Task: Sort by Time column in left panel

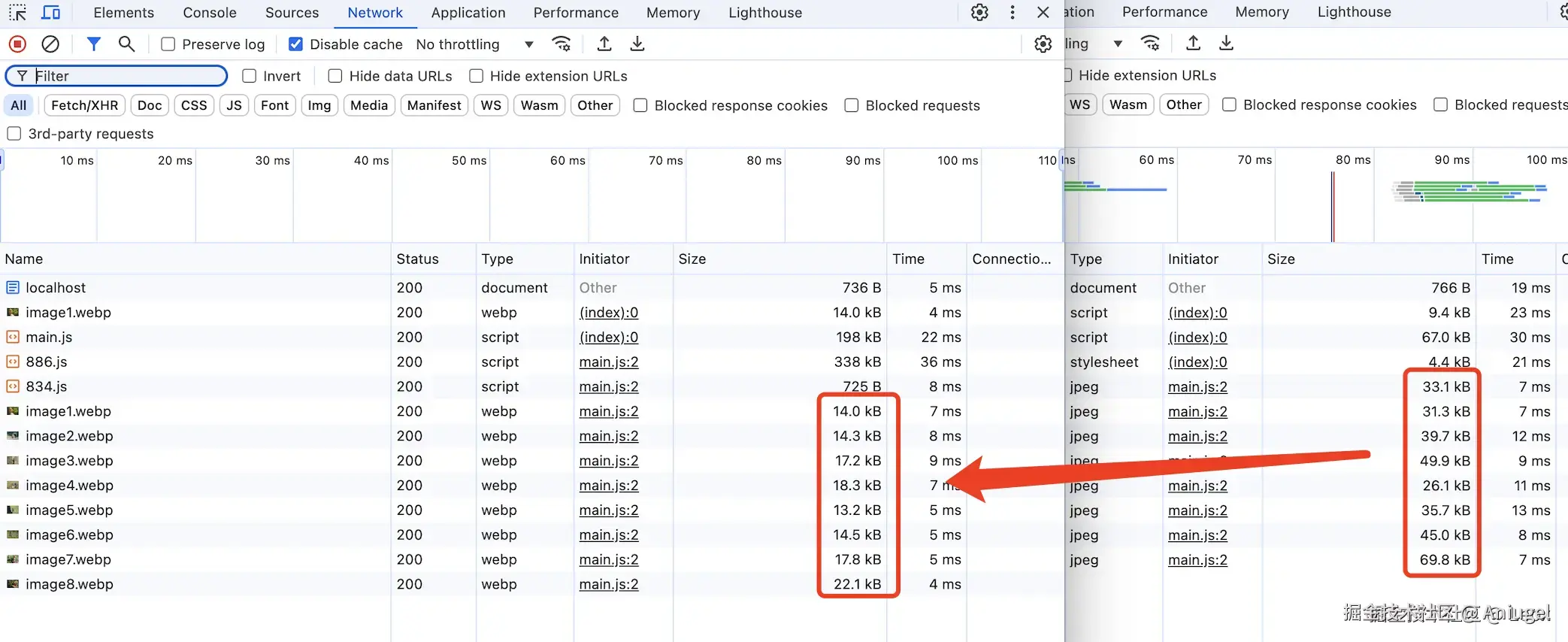Action: coord(927,259)
